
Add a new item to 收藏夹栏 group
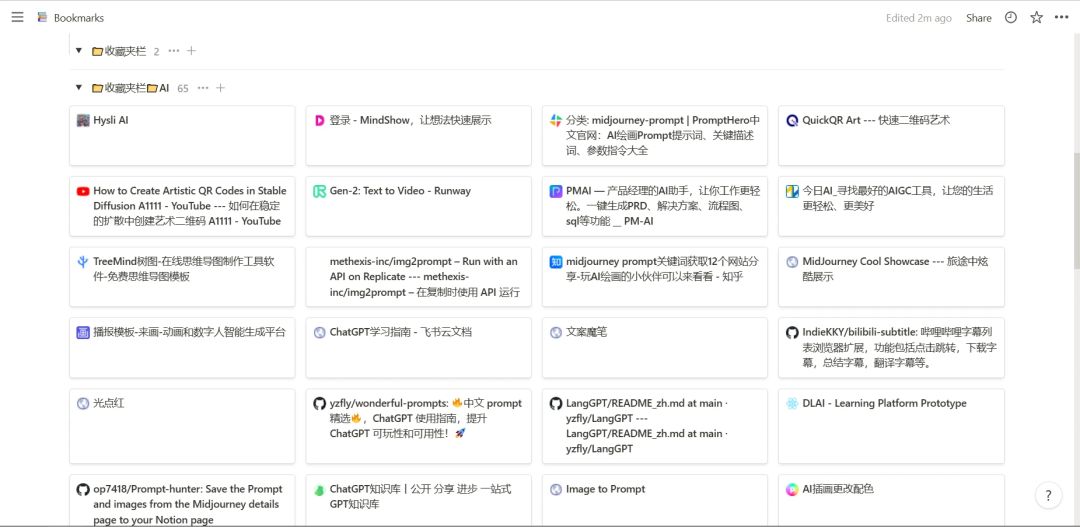(x=191, y=50)
